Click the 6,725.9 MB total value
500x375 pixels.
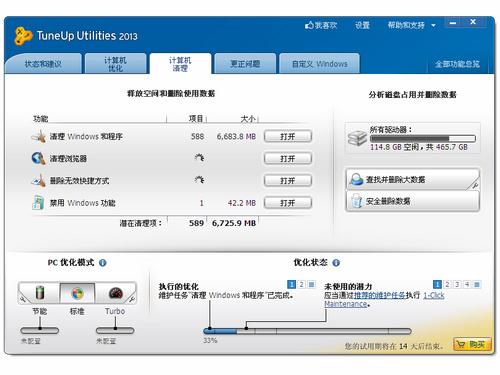[234, 223]
